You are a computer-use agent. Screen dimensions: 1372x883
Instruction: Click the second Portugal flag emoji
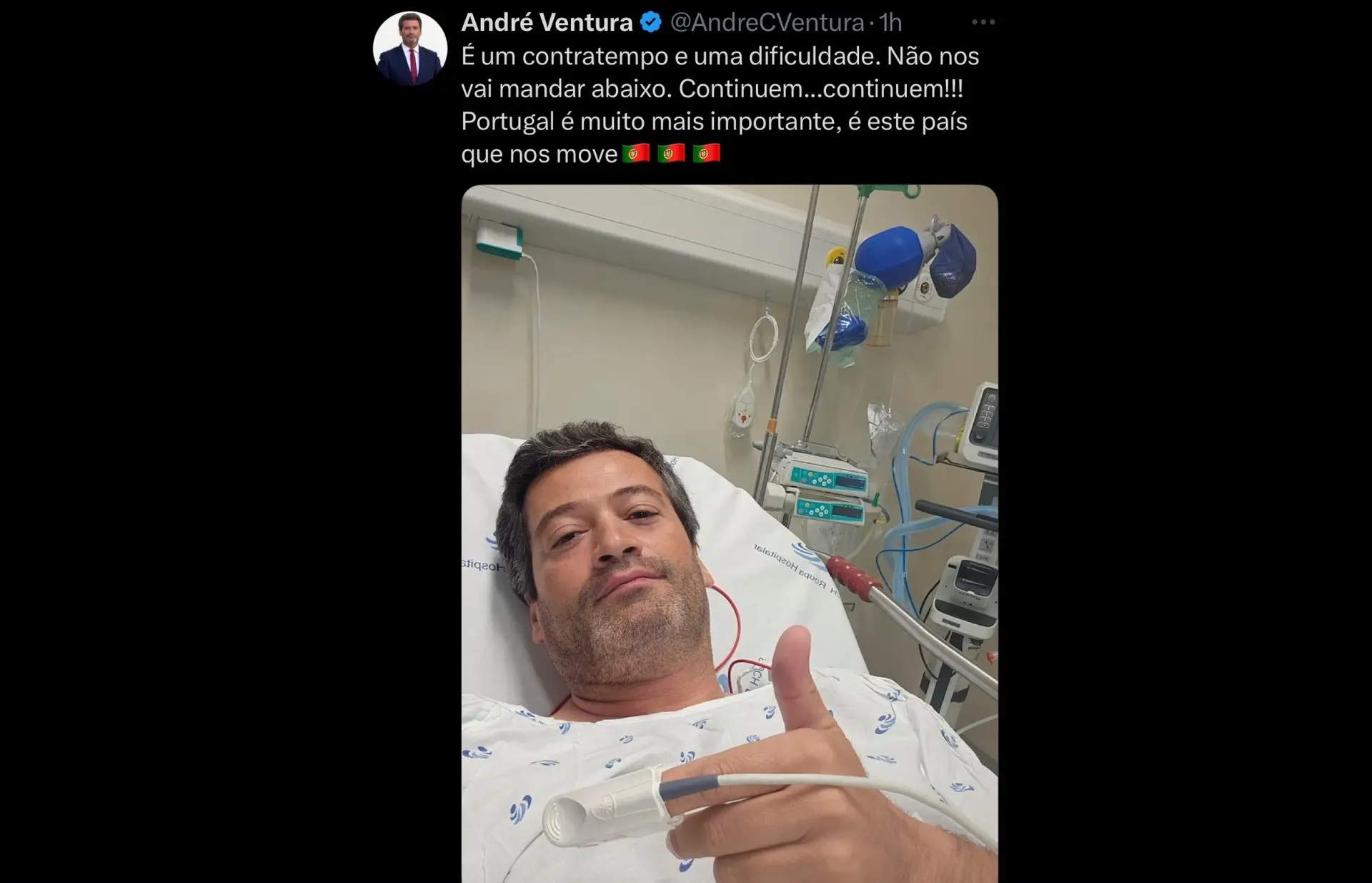pyautogui.click(x=671, y=153)
